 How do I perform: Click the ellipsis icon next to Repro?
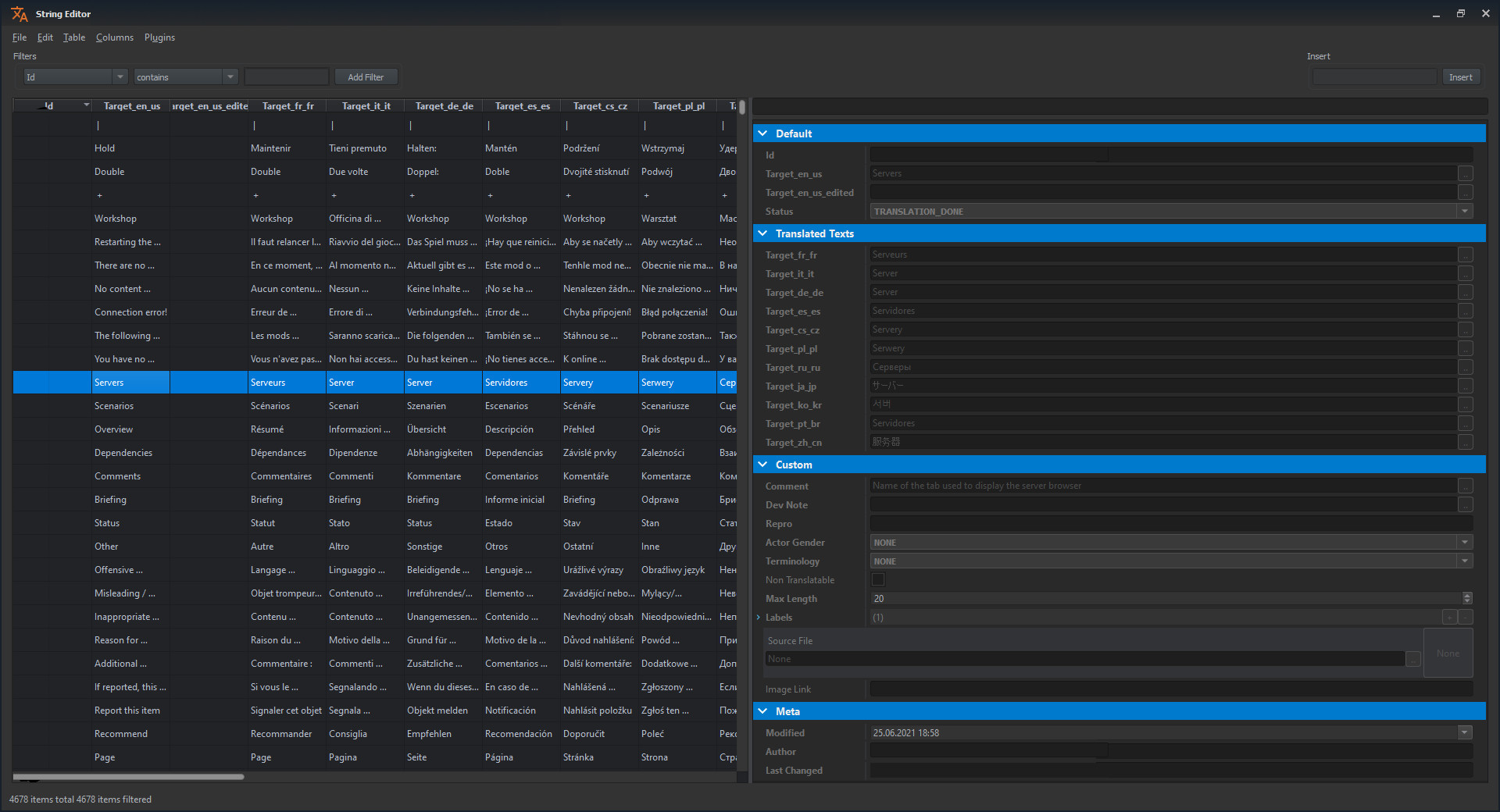tap(1465, 523)
